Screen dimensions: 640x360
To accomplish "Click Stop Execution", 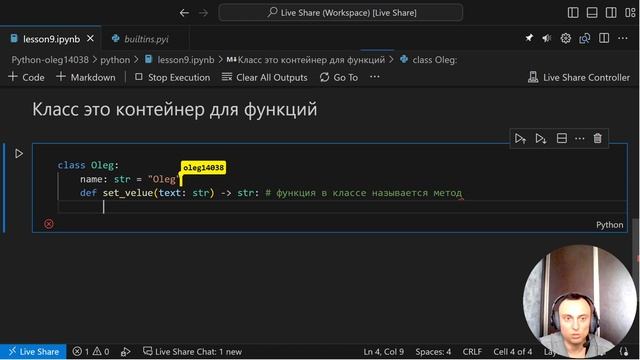I will [x=172, y=77].
